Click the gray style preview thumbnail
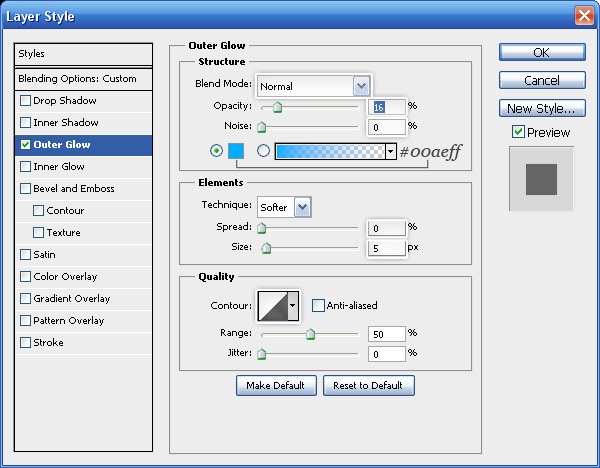600x468 pixels. click(541, 179)
